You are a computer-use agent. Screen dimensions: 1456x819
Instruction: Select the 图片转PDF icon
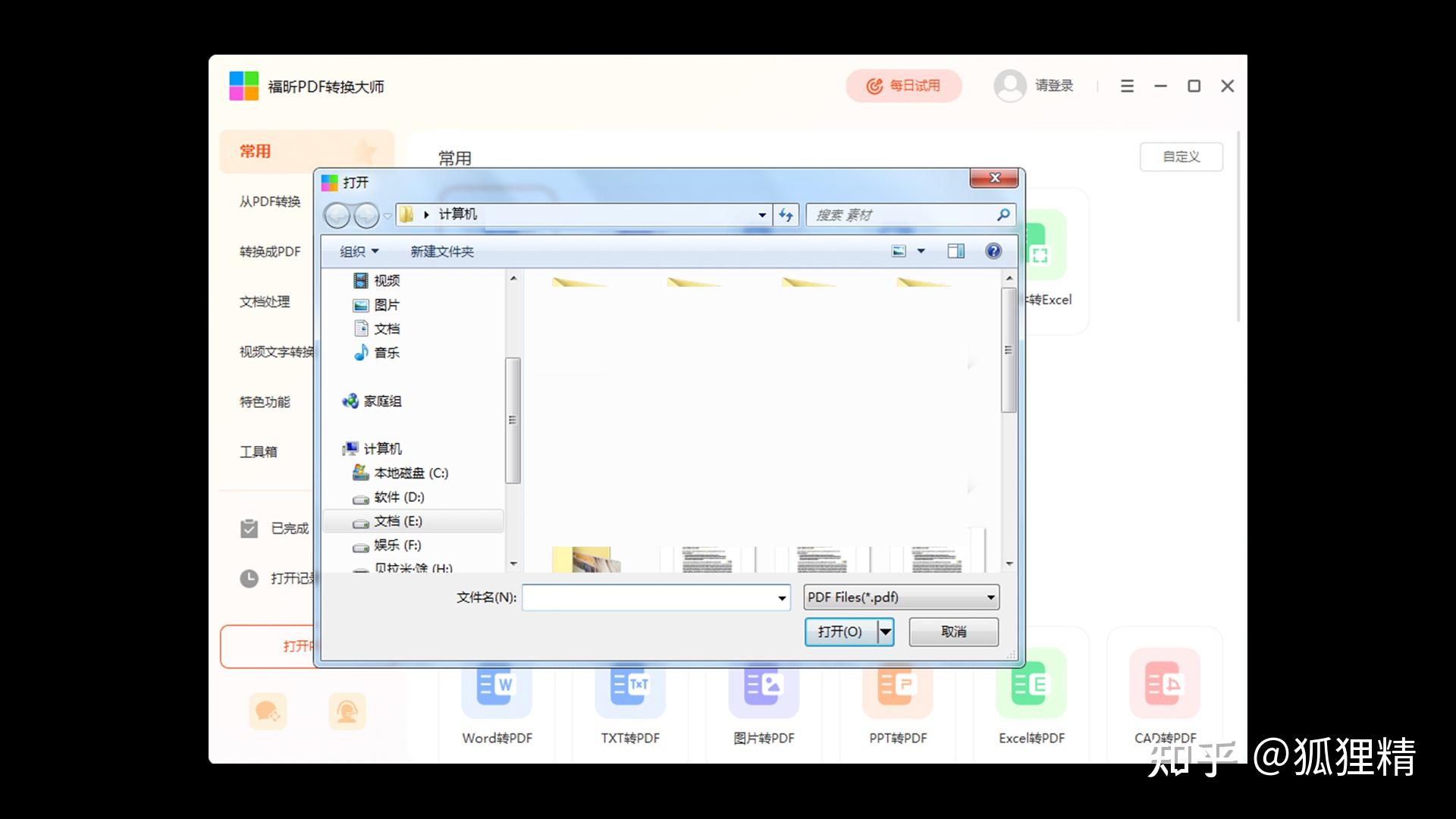[x=764, y=686]
